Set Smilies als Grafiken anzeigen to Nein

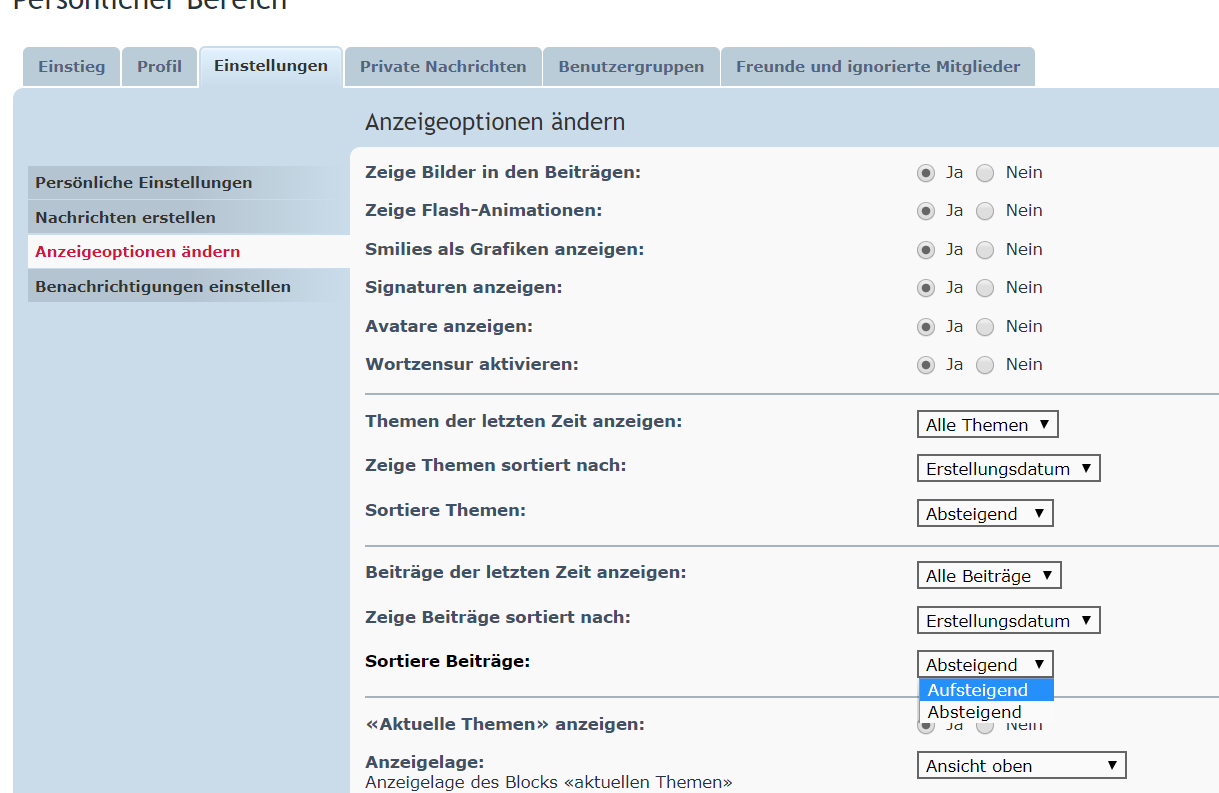click(x=985, y=250)
